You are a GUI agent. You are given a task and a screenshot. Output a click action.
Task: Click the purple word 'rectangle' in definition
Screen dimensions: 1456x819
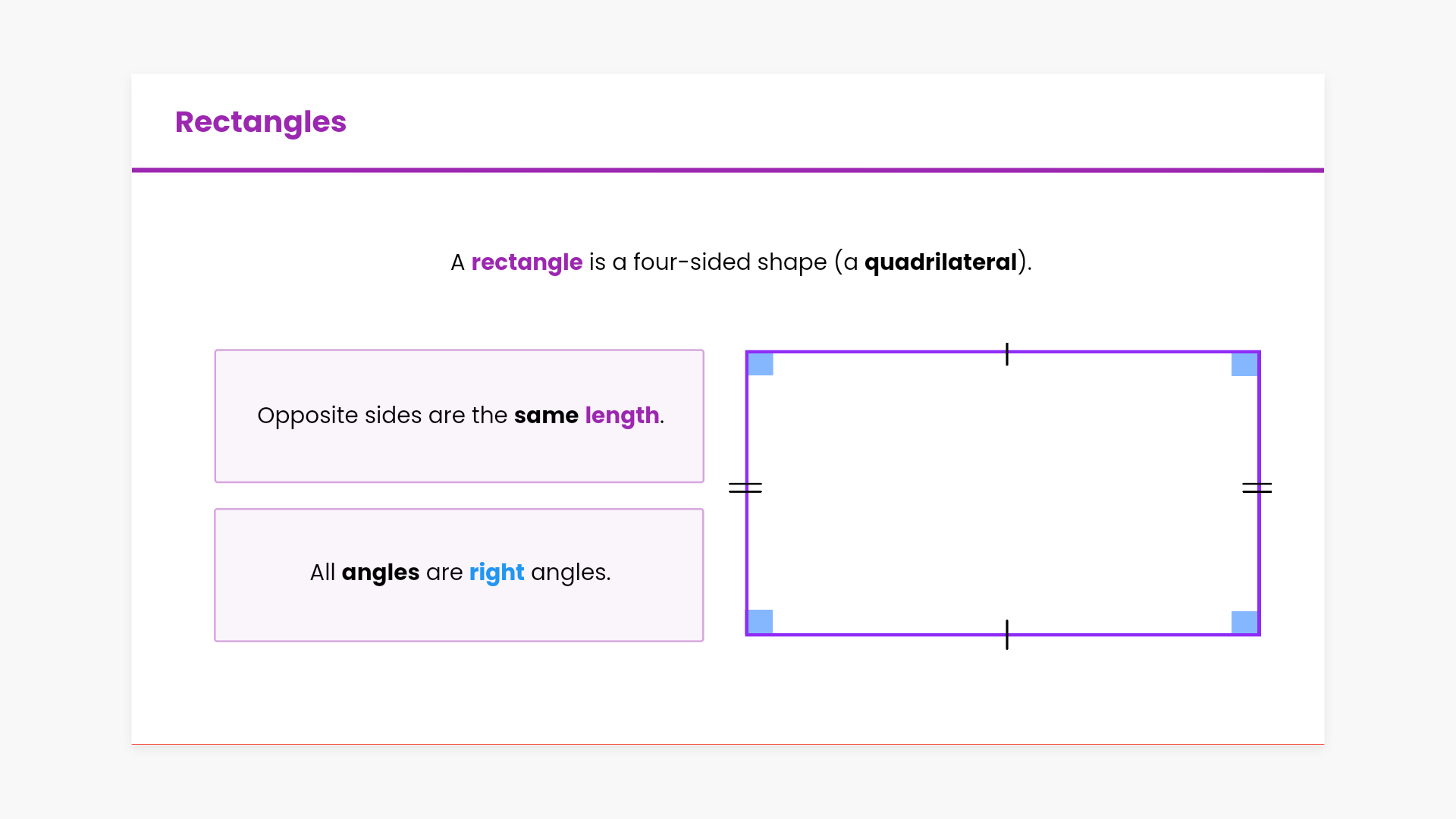(x=526, y=262)
